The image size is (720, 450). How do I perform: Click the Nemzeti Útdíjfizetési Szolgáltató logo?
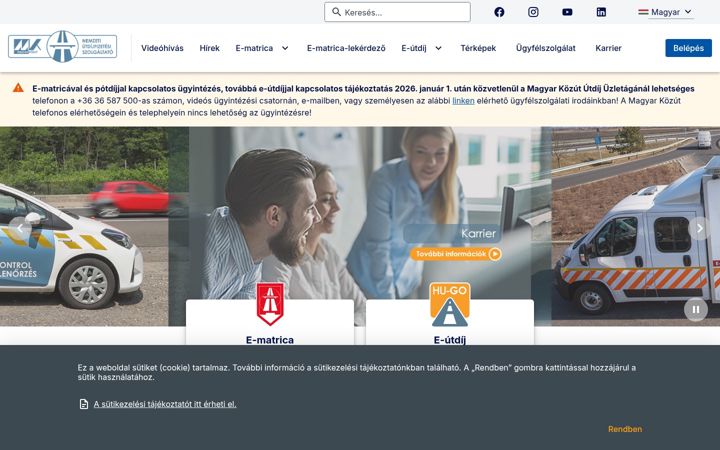62,47
